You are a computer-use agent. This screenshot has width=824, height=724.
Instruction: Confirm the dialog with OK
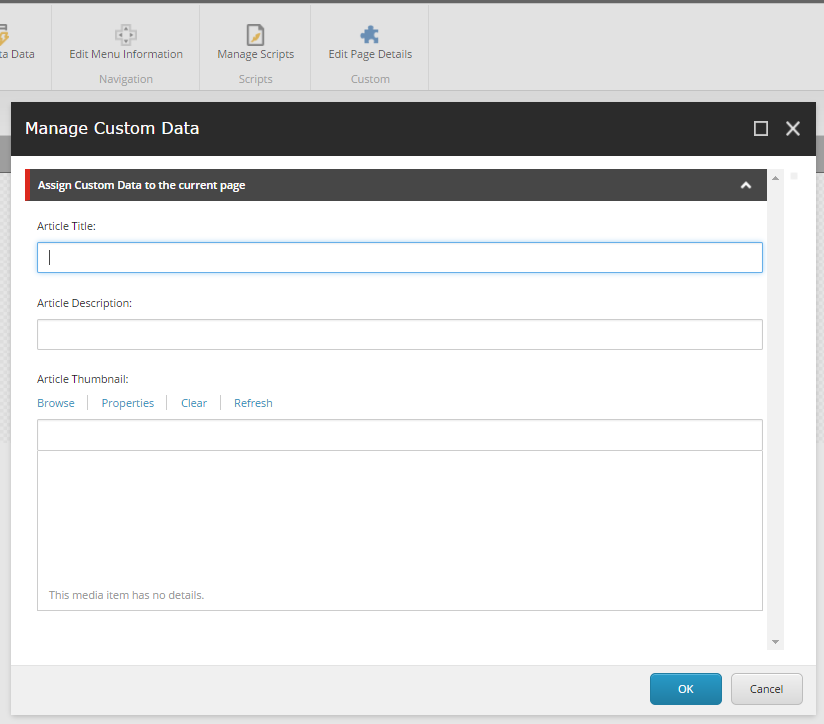(x=685, y=689)
